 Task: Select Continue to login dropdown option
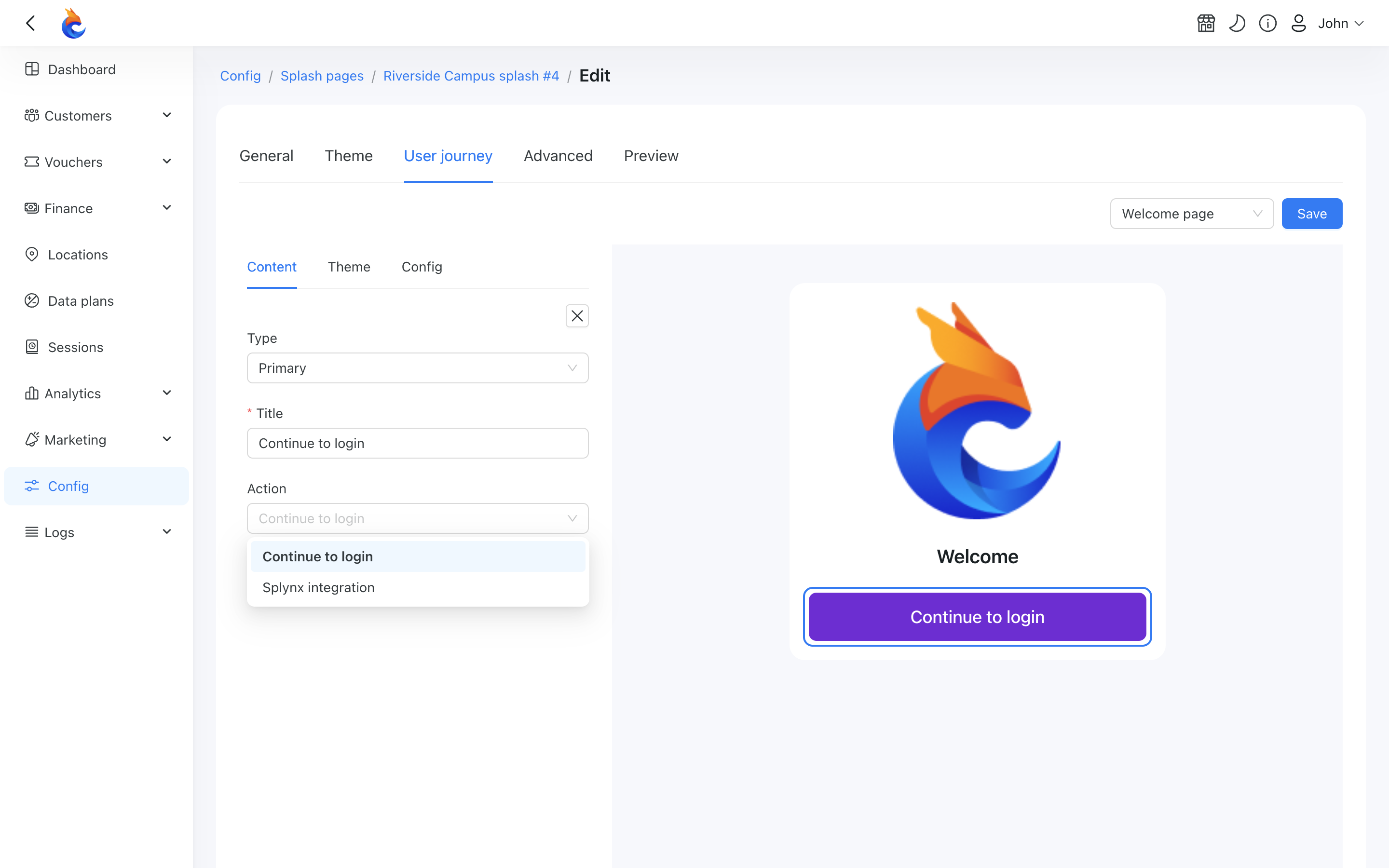pos(417,556)
